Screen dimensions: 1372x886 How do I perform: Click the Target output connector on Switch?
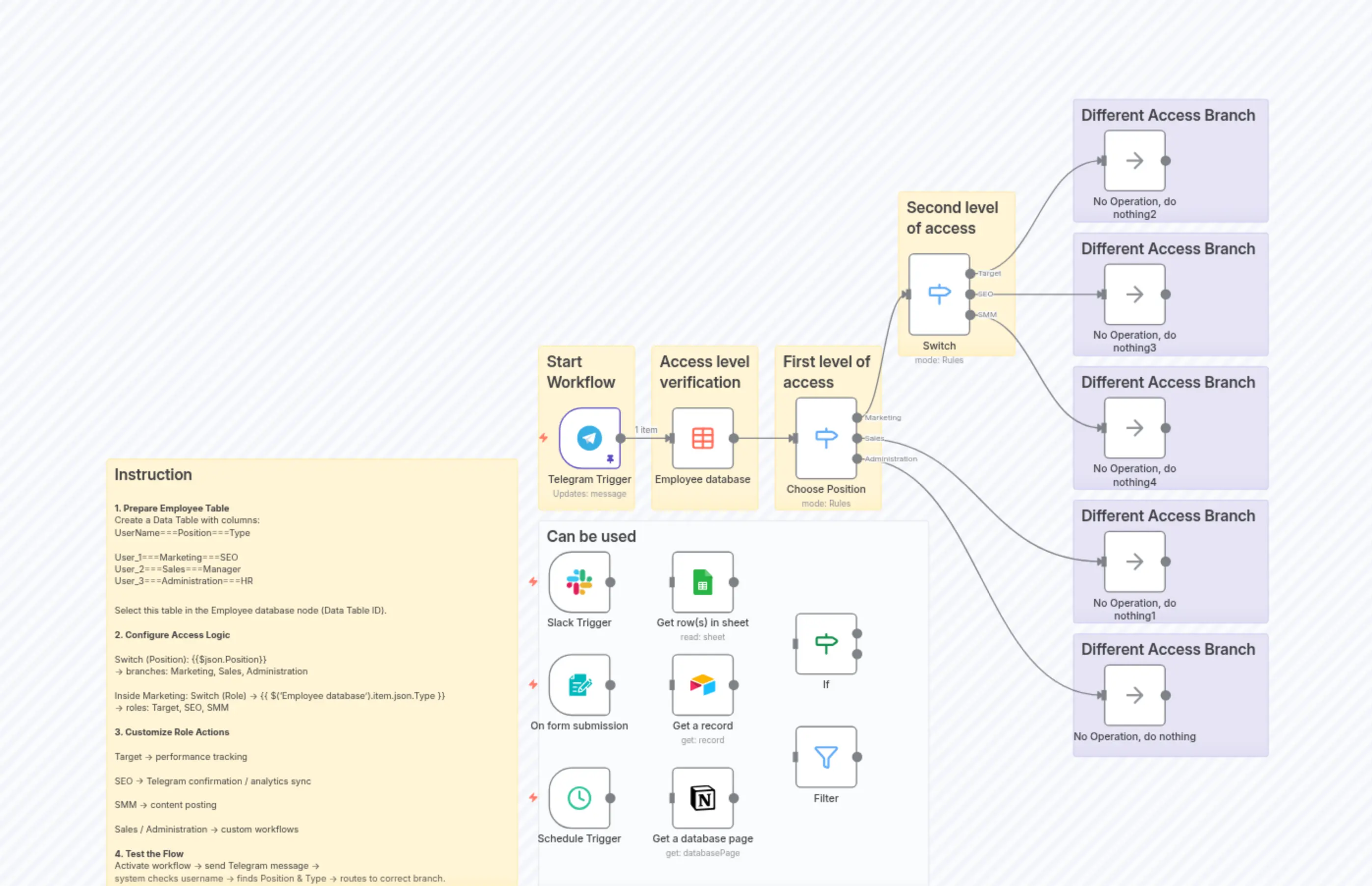pyautogui.click(x=971, y=273)
